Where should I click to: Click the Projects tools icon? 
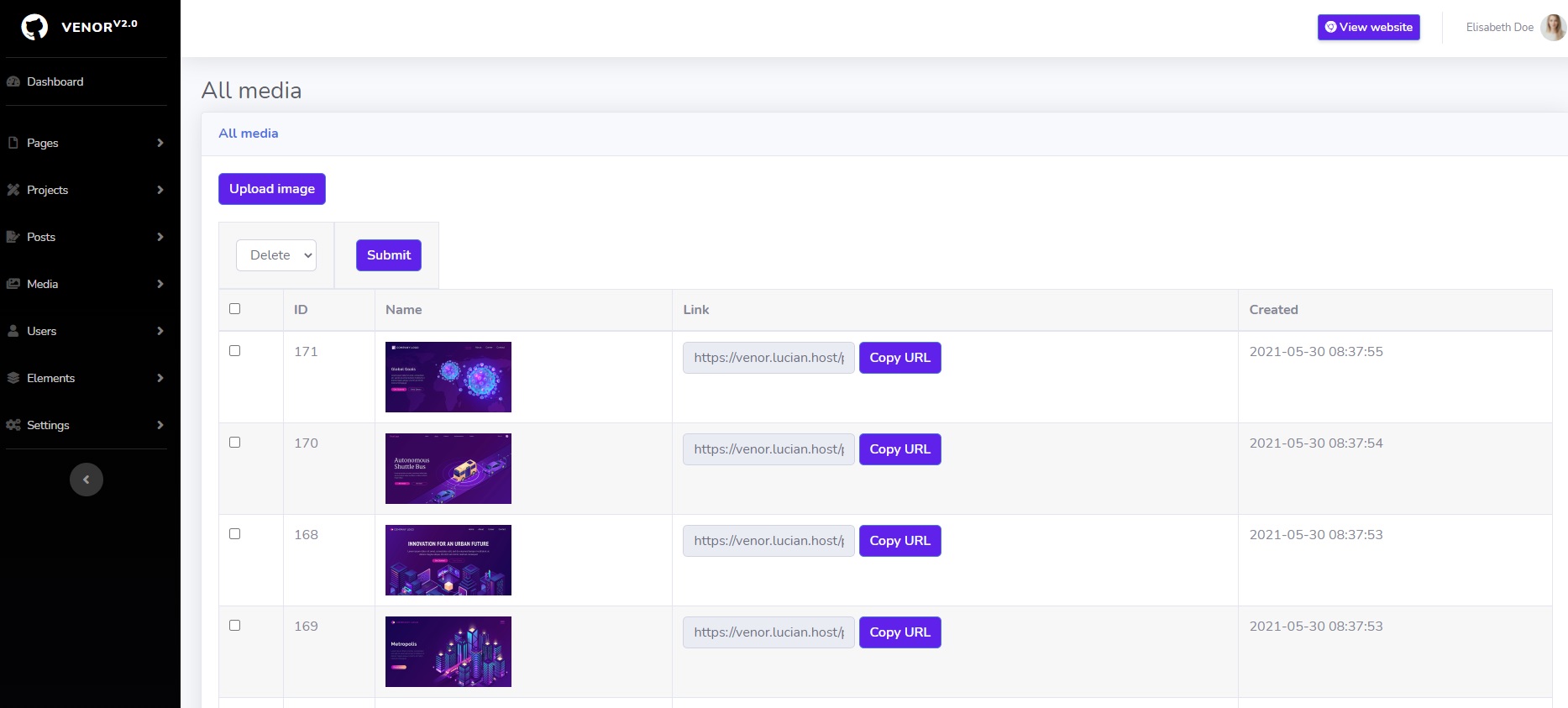13,190
